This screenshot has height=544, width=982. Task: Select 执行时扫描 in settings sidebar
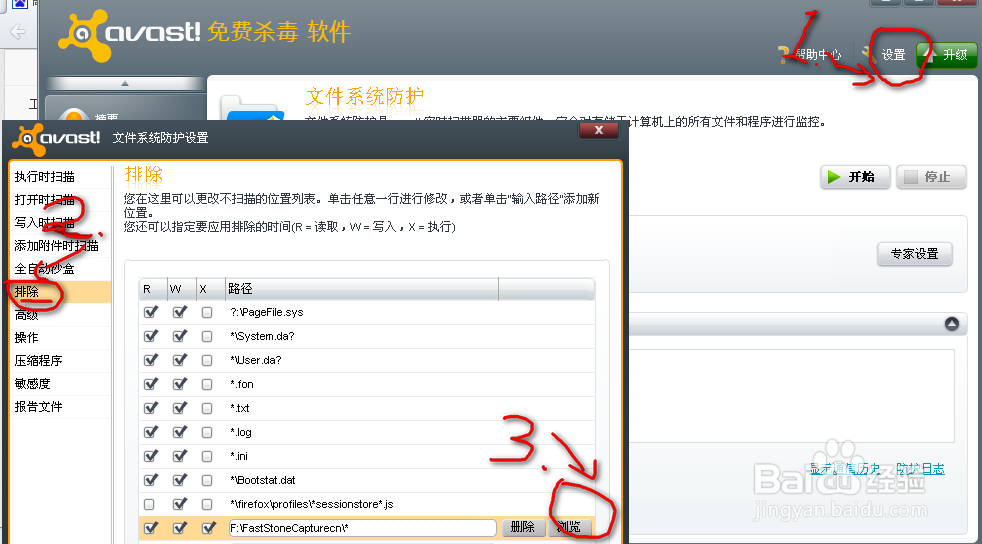click(44, 177)
